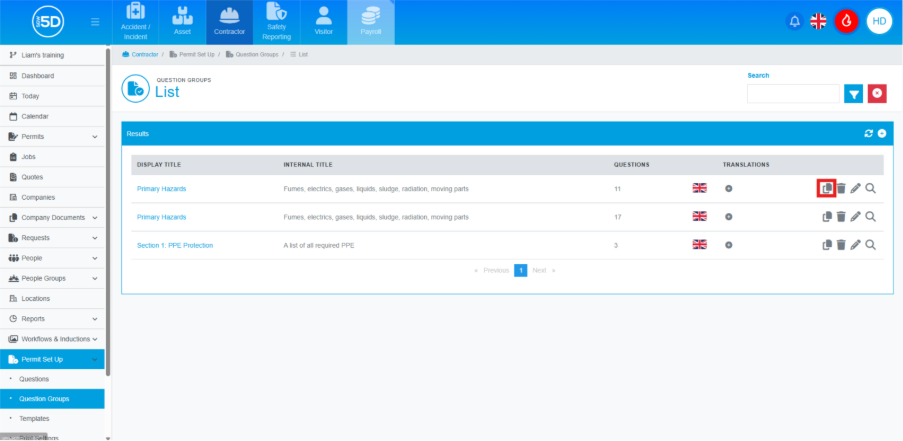Open Locations in sidebar
Screen dimensions: 903x441
click(52, 298)
